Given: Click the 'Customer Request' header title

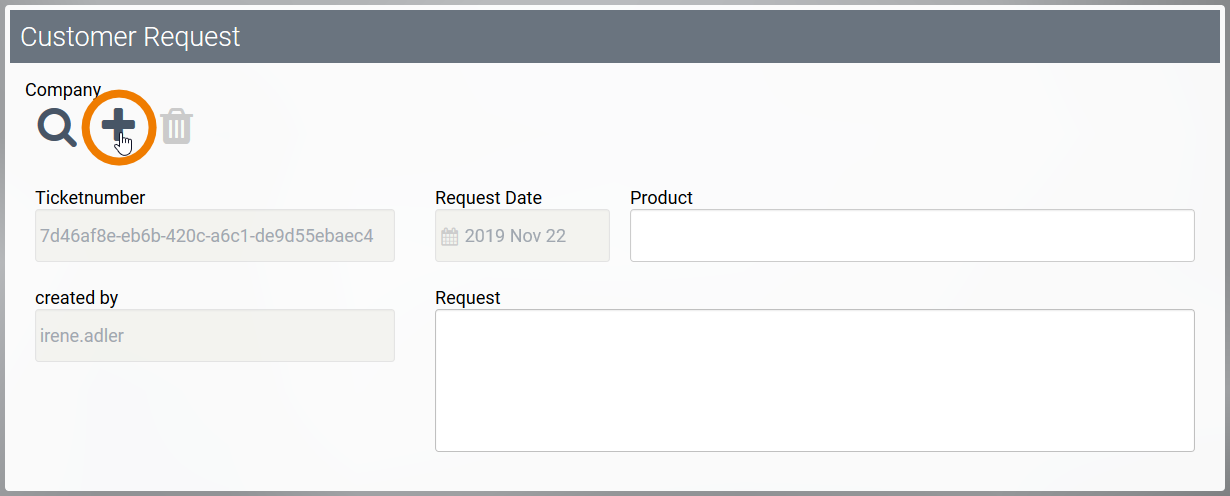Looking at the screenshot, I should pos(130,37).
